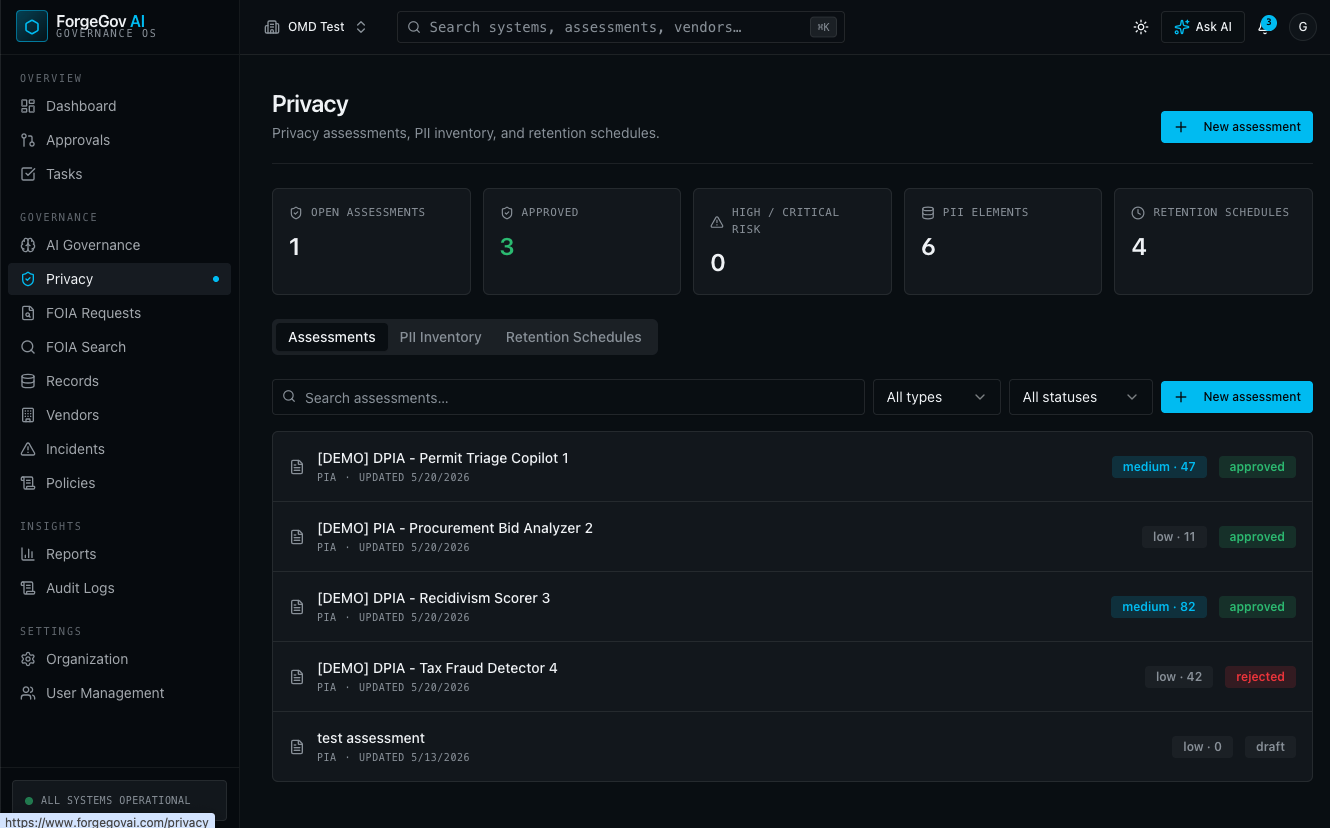
Task: Open FOIA Search magnifier icon
Action: click(28, 347)
